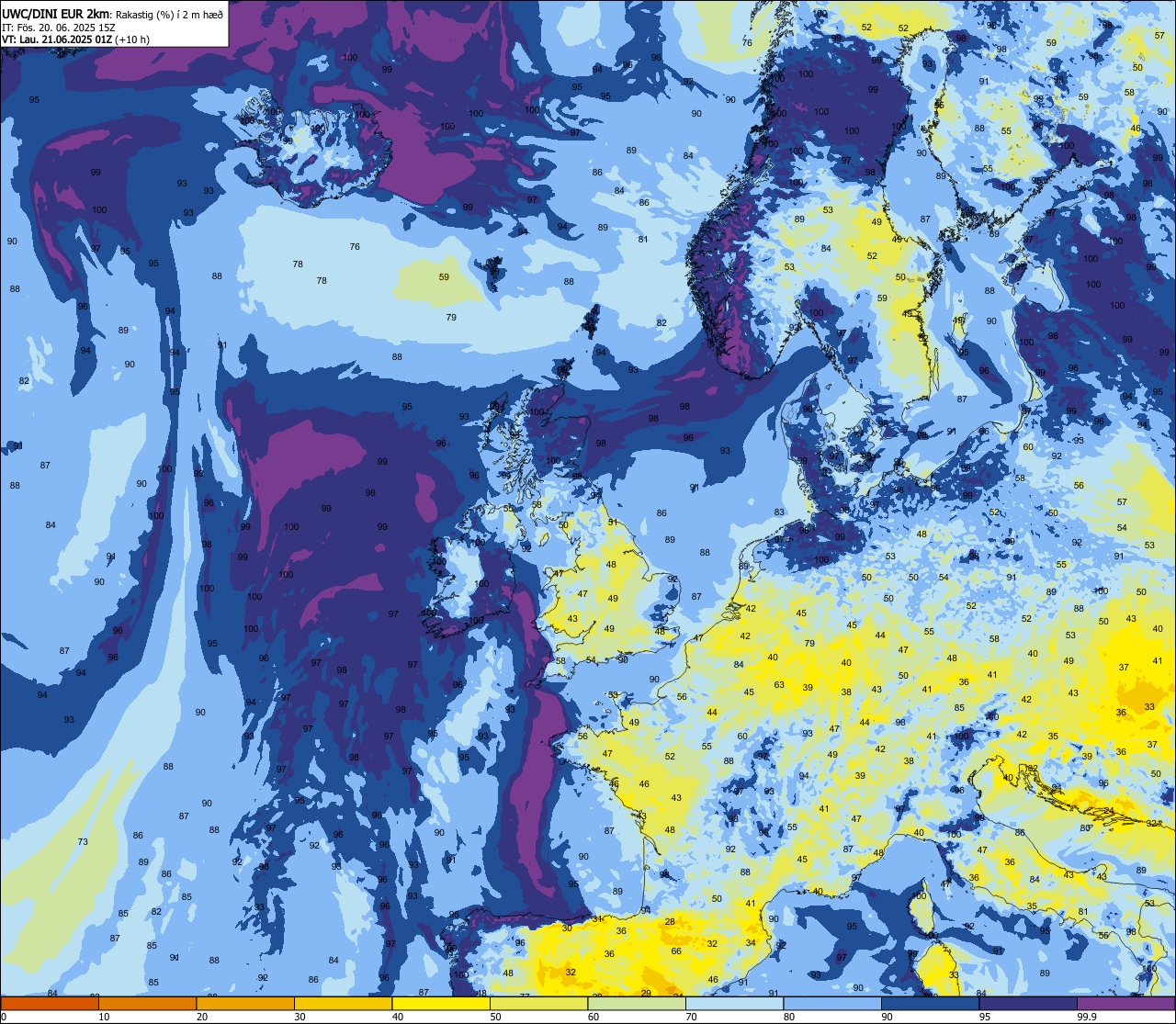Click the 'Rakastig (%) í 2 m hæð' label
Viewport: 1176px width, 1024px height.
(168, 15)
